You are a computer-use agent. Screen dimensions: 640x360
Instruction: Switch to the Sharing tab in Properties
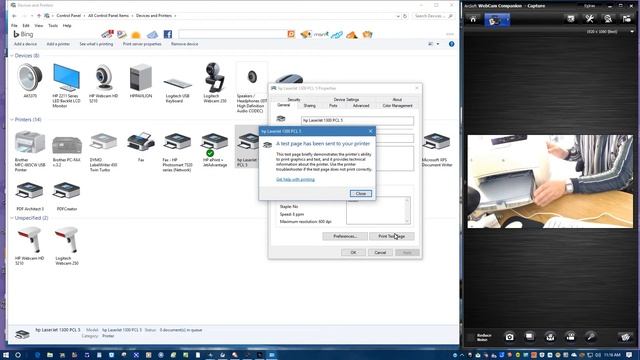click(309, 106)
